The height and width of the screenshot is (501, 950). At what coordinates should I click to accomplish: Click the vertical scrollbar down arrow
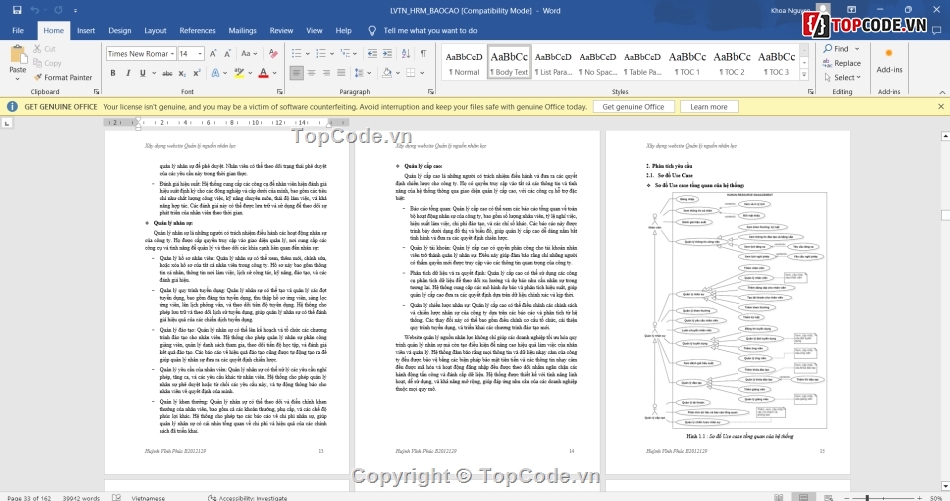(x=945, y=486)
